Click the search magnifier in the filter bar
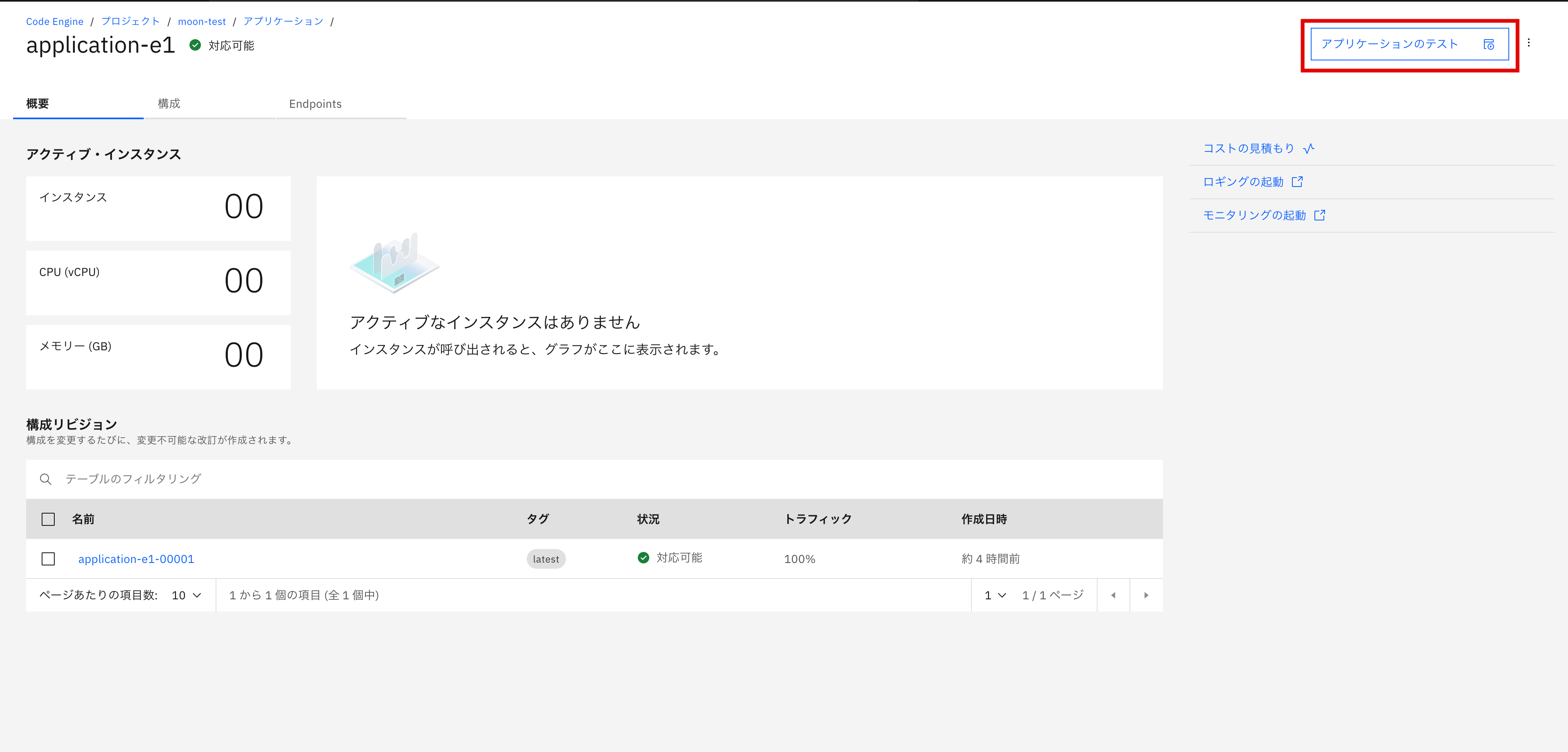 [x=46, y=479]
